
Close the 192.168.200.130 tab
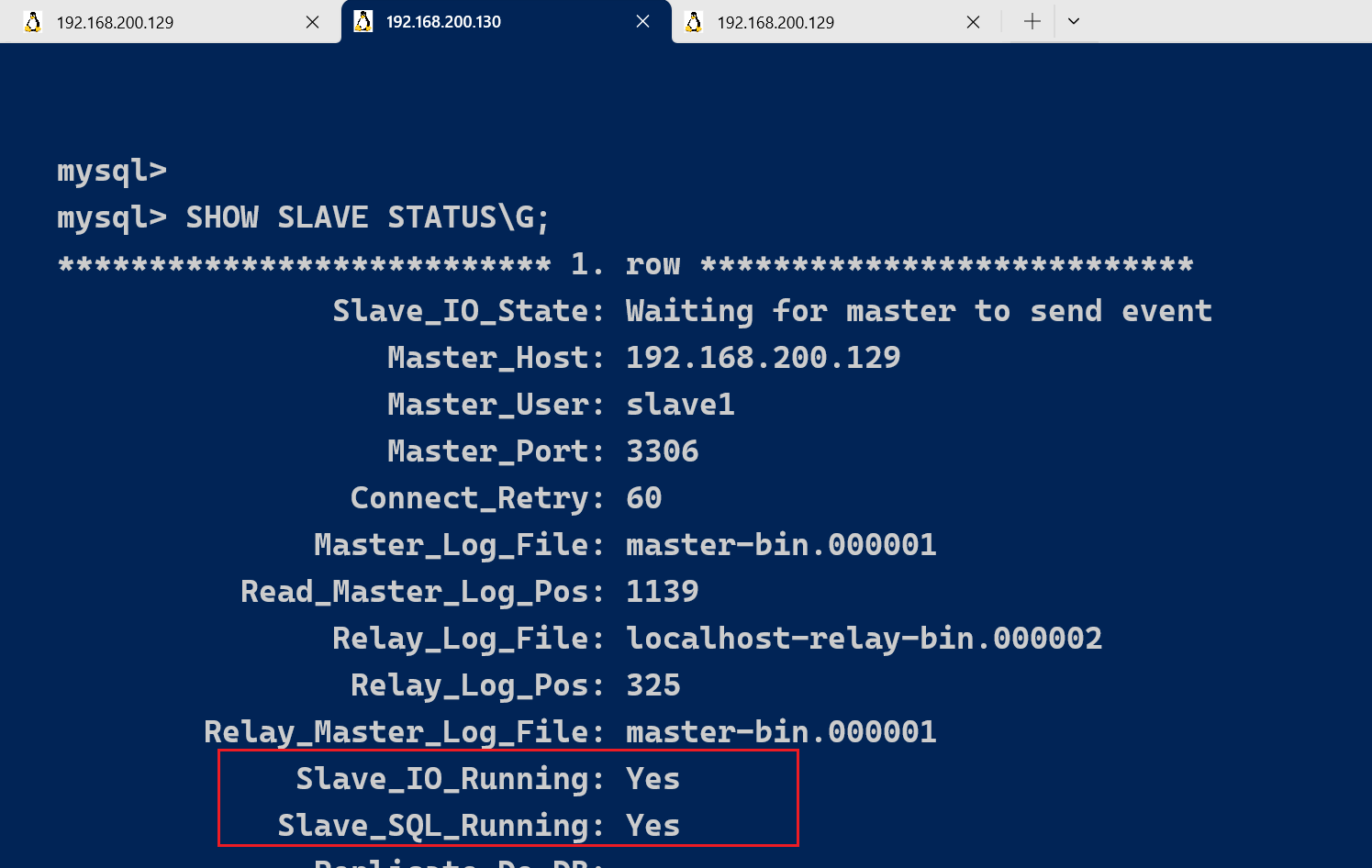point(642,21)
